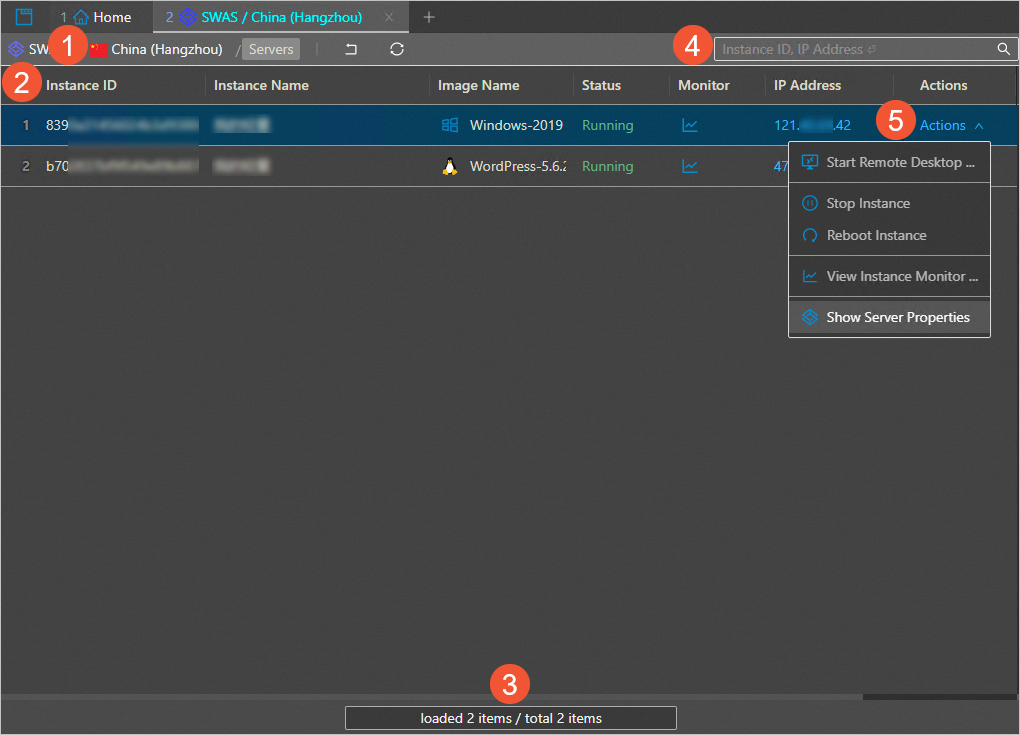This screenshot has height=735, width=1020.
Task: Click the SWAS service icon in the breadcrumb
Action: point(15,48)
